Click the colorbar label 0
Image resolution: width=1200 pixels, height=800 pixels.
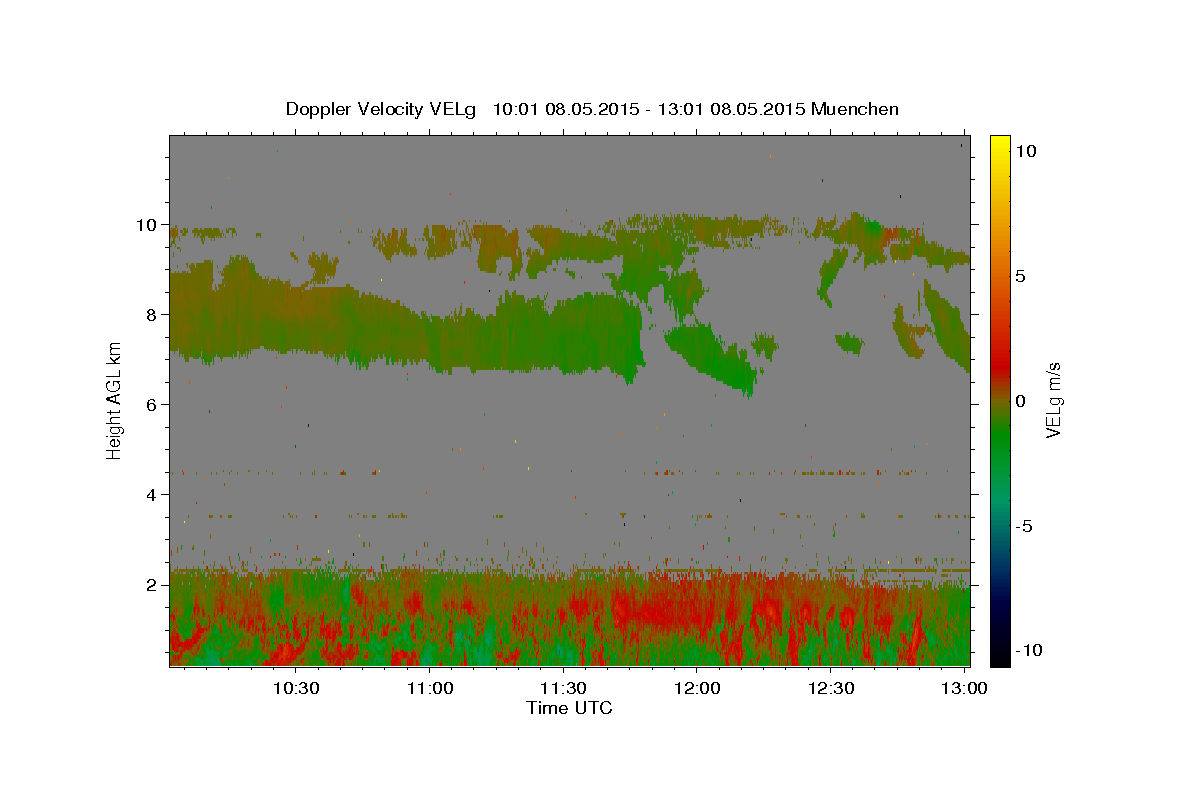click(x=1020, y=401)
